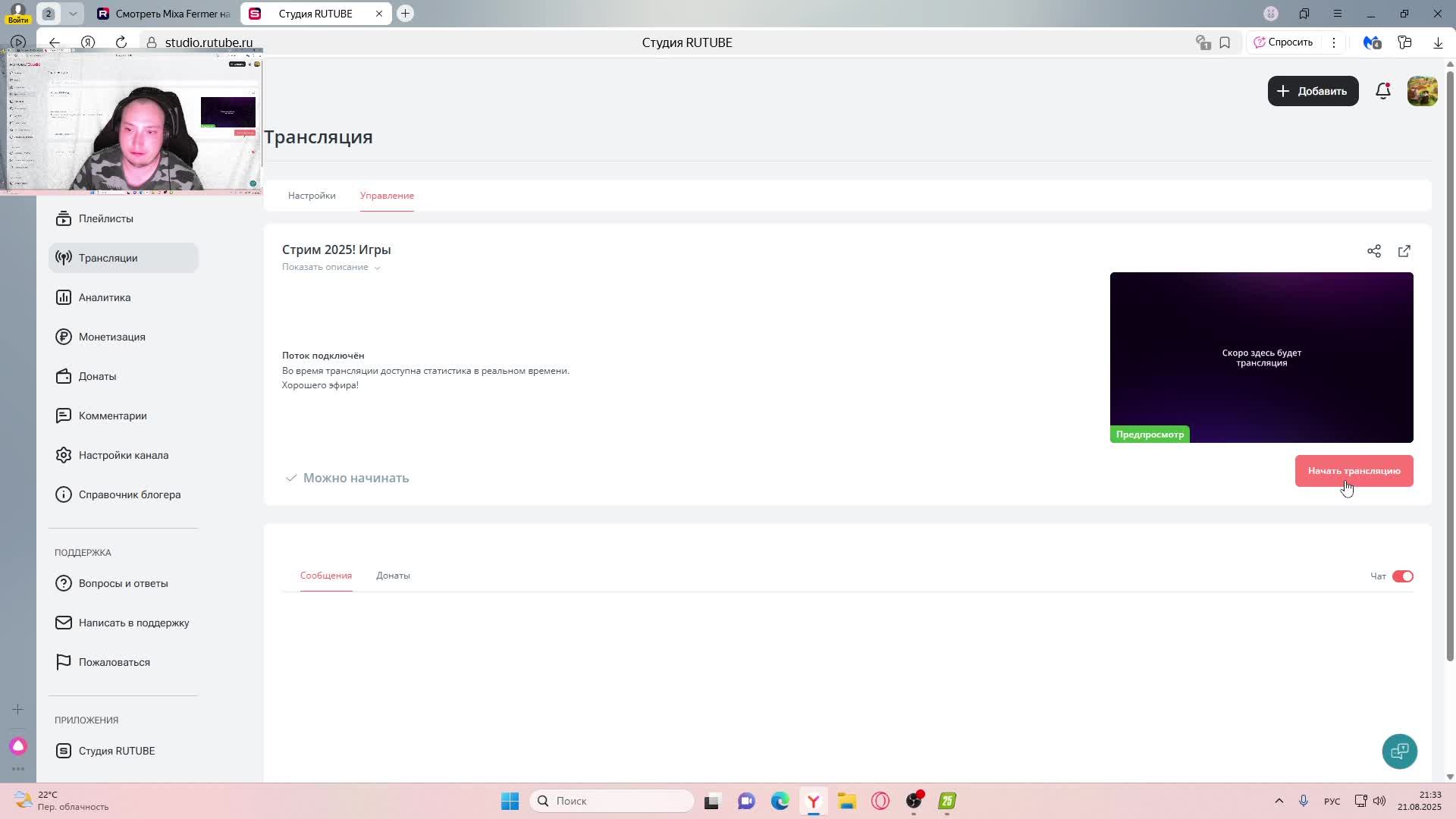Open the support chat widget icon

coord(1399,751)
